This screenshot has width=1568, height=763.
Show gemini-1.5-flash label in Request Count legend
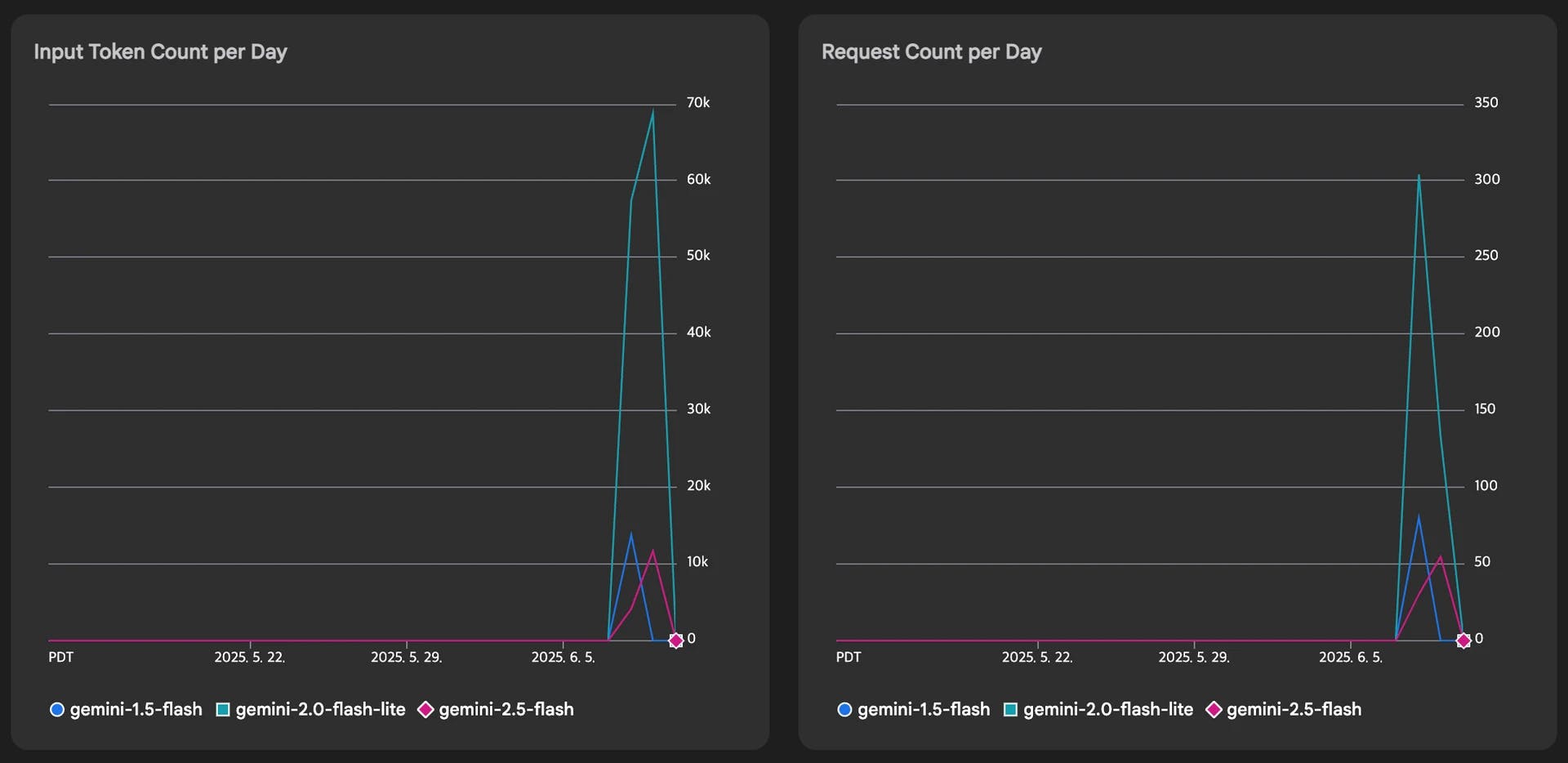pos(923,710)
